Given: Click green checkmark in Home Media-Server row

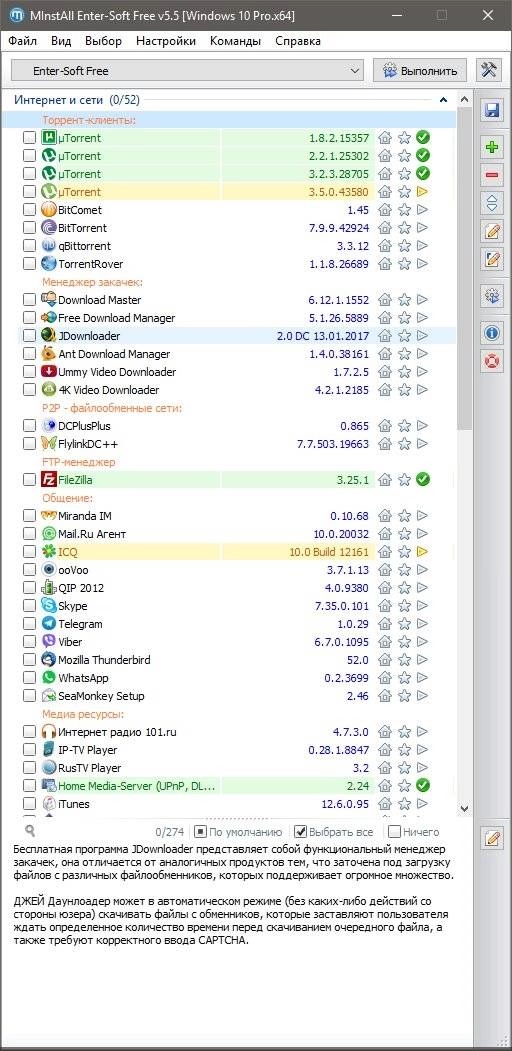Looking at the screenshot, I should tap(422, 785).
